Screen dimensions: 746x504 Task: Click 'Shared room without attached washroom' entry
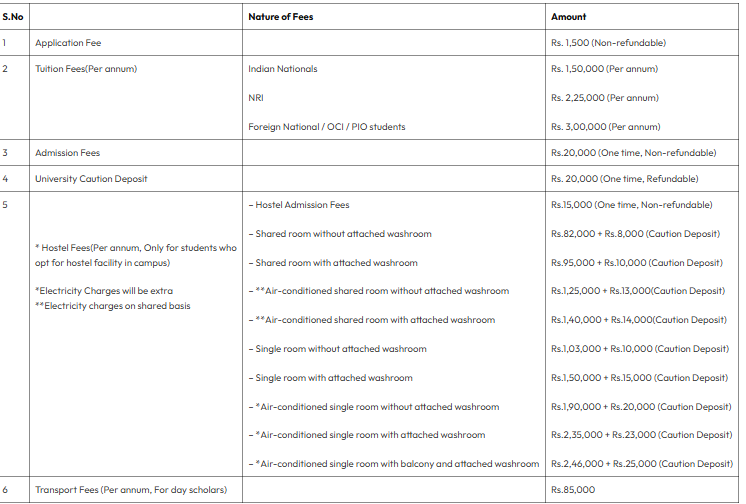click(x=343, y=234)
